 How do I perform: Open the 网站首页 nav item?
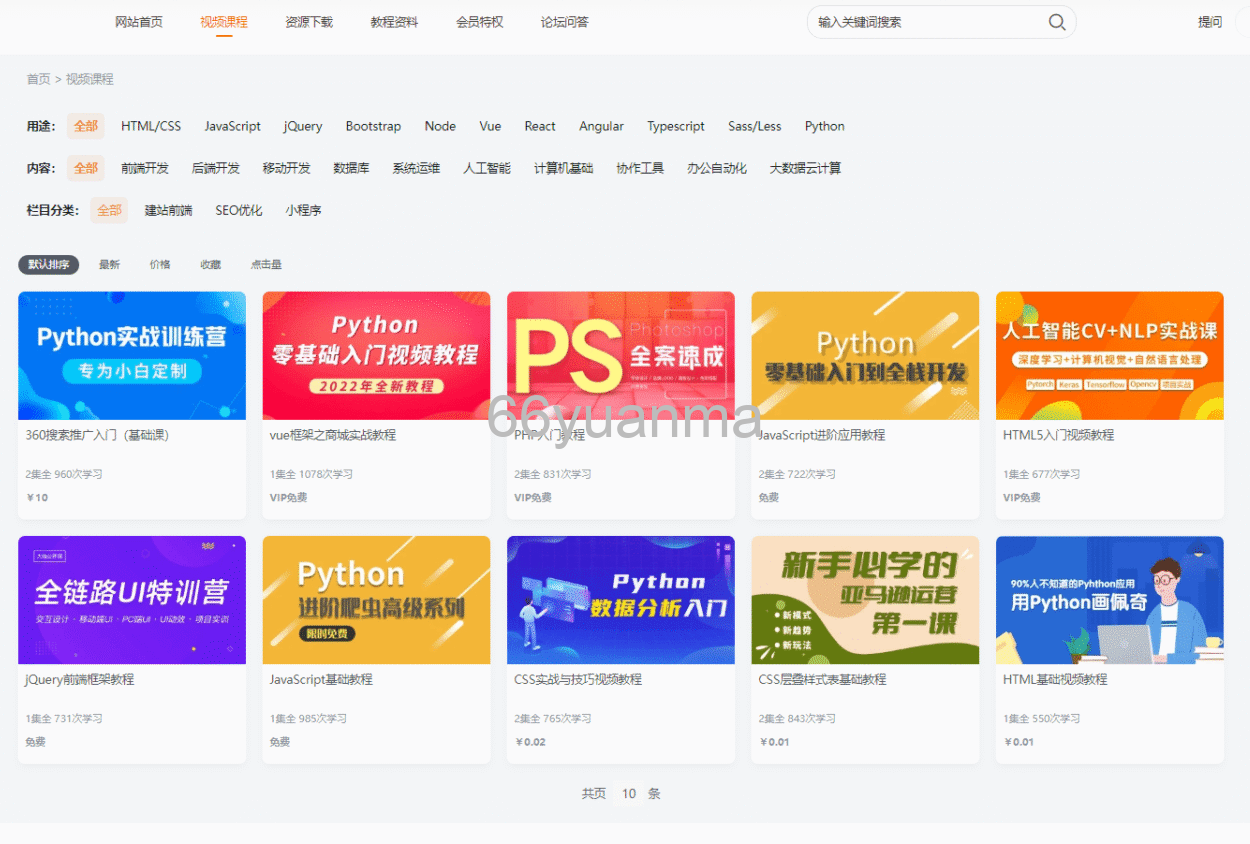(x=139, y=22)
